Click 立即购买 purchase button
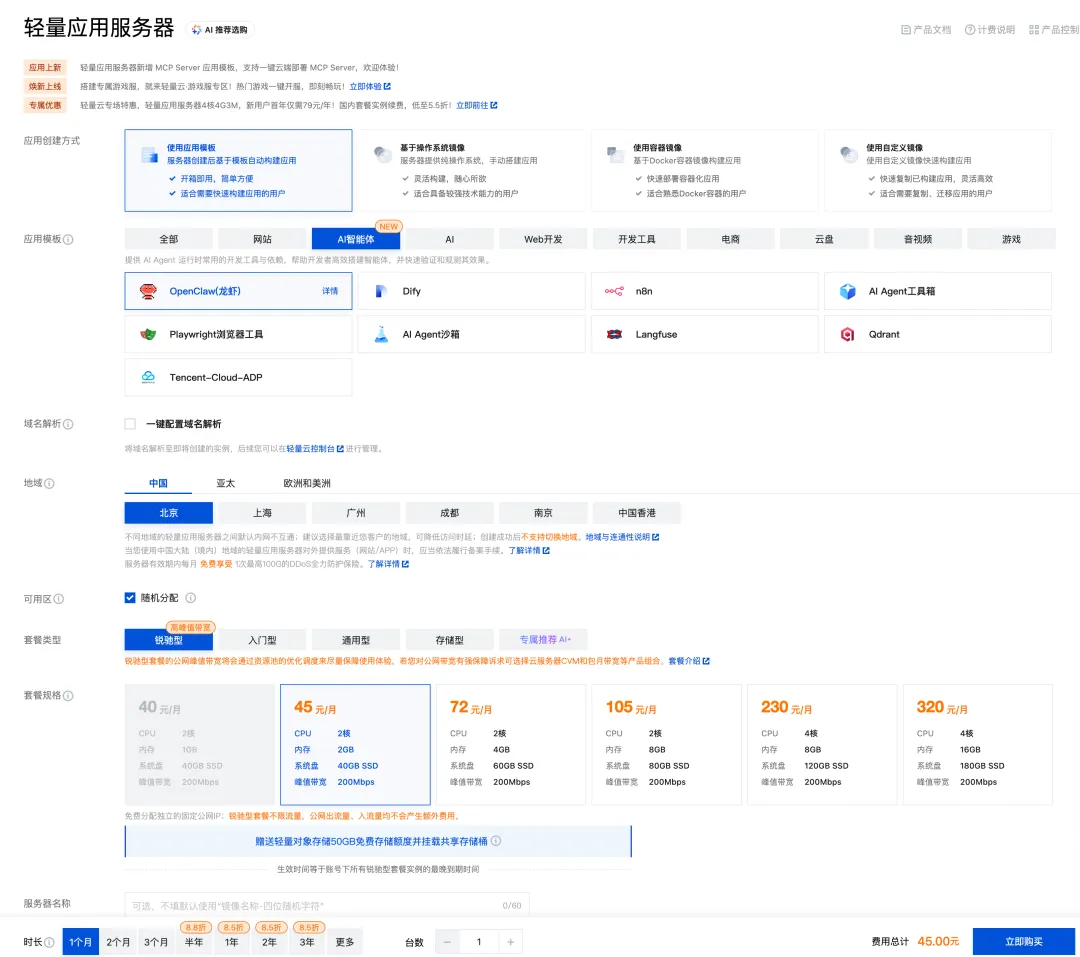Screen dimensions: 1080x957 click(x=1024, y=943)
